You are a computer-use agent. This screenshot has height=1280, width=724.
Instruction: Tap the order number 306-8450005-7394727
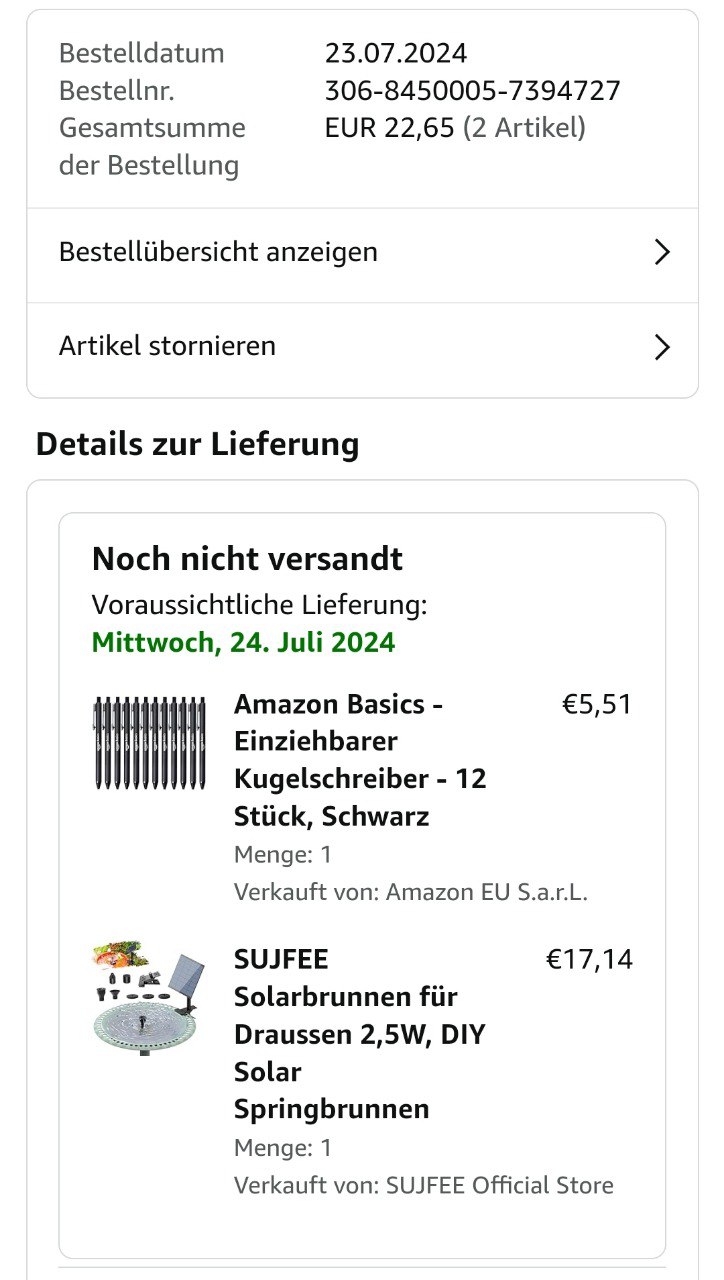pos(472,91)
